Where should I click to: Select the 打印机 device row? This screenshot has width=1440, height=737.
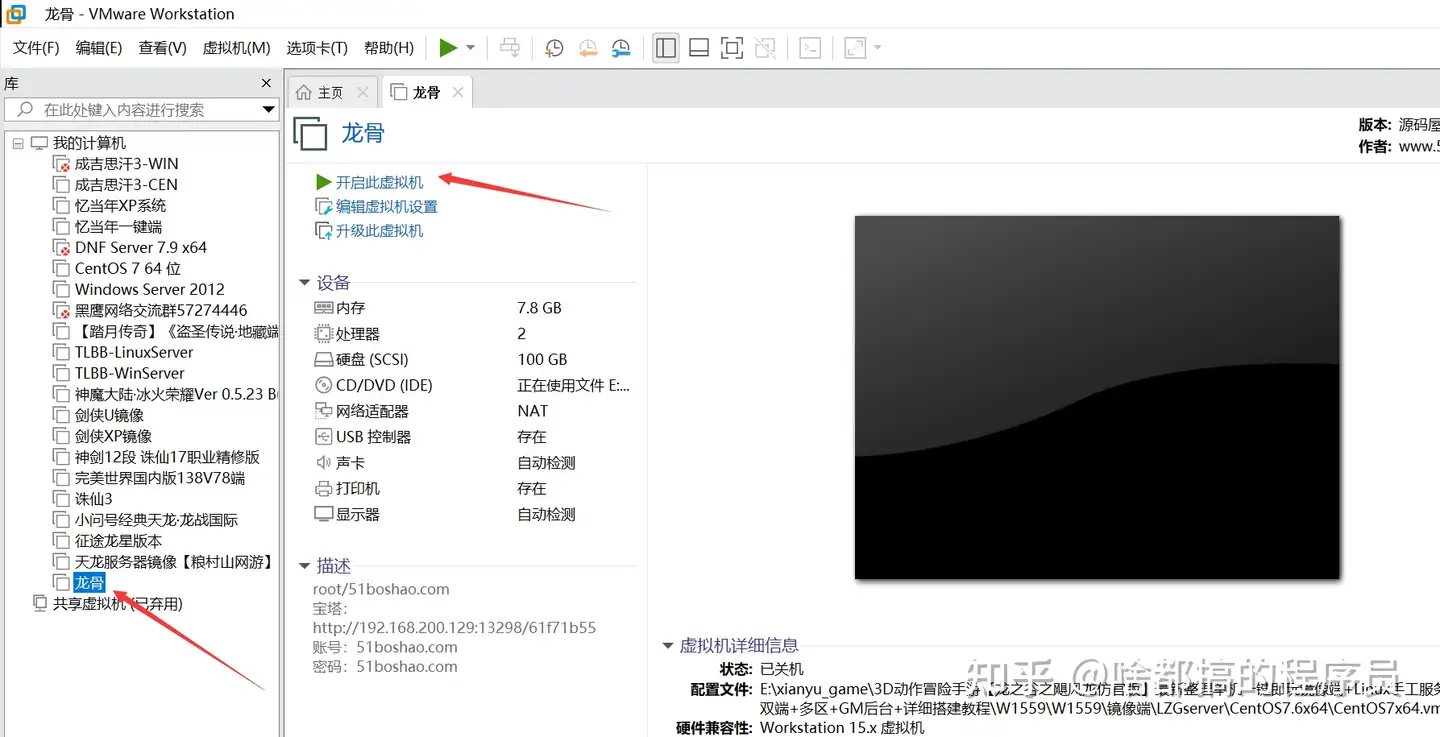click(473, 489)
